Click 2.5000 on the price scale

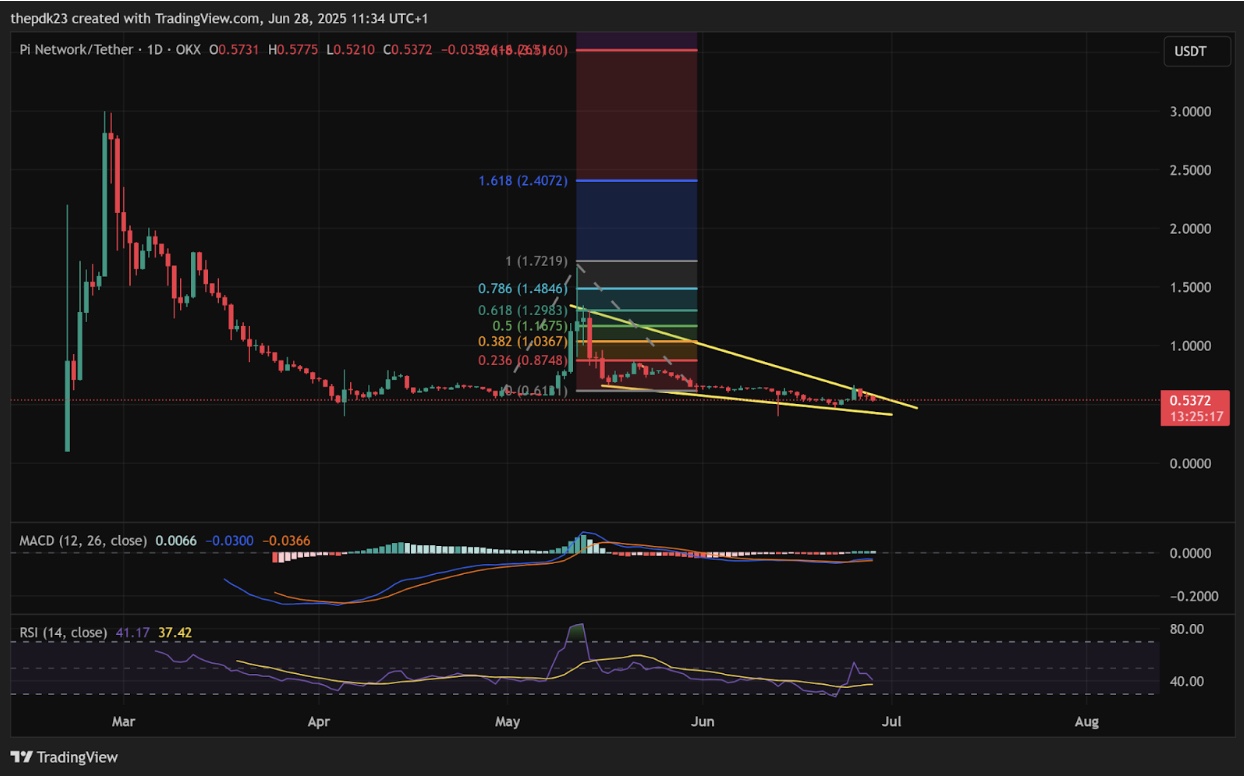[x=1191, y=170]
